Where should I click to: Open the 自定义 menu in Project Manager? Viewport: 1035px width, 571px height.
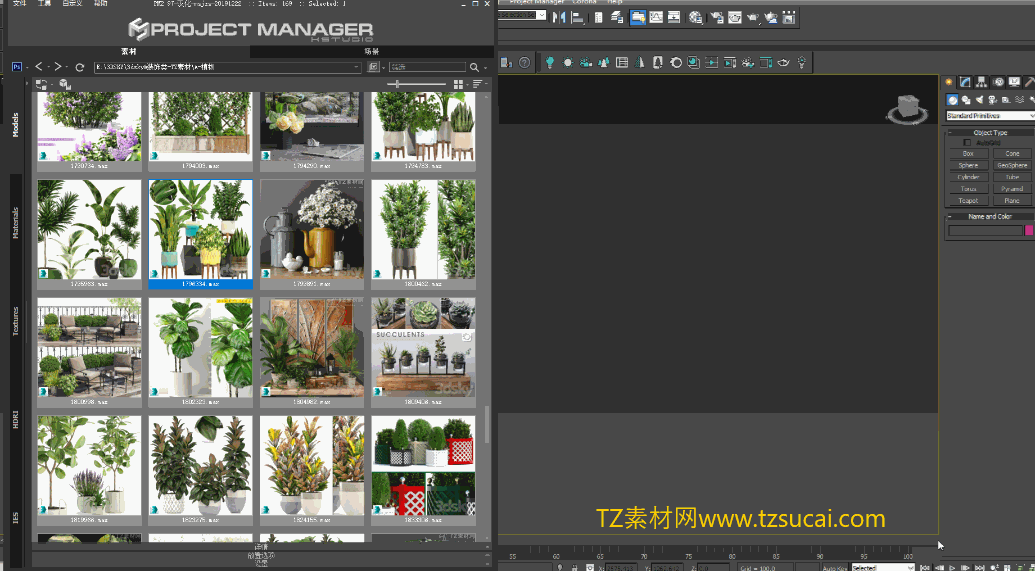coord(72,3)
